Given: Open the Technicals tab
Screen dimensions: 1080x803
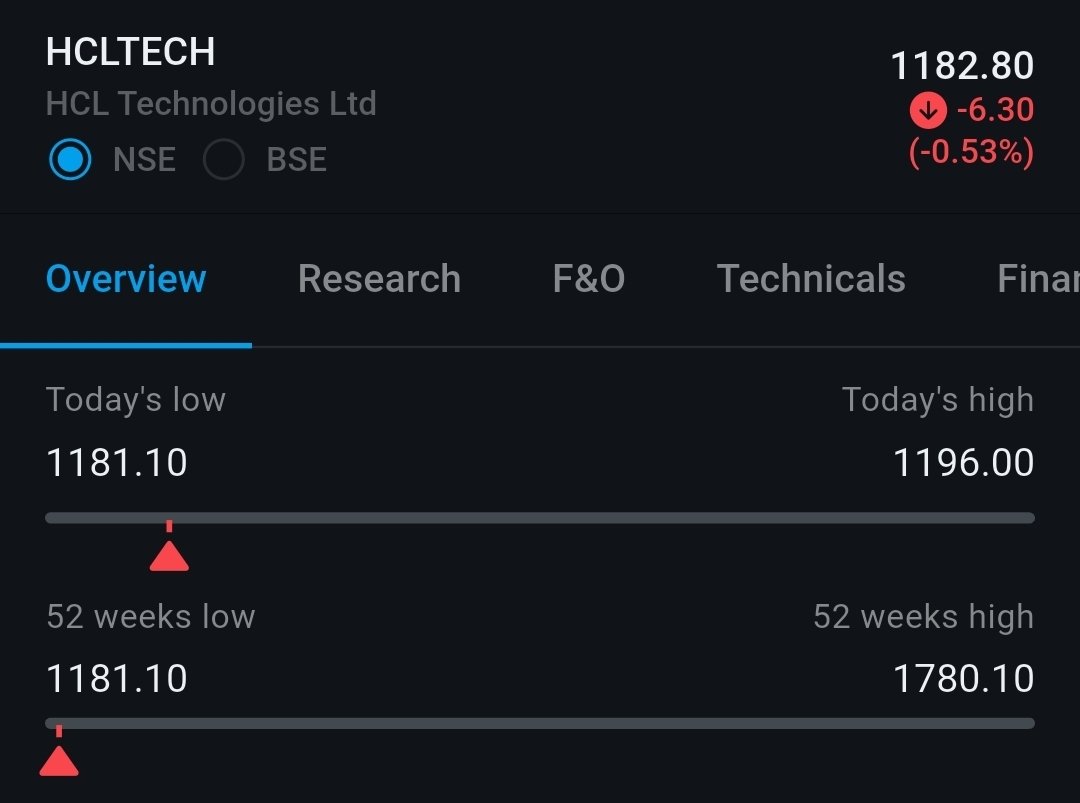Looking at the screenshot, I should (811, 279).
